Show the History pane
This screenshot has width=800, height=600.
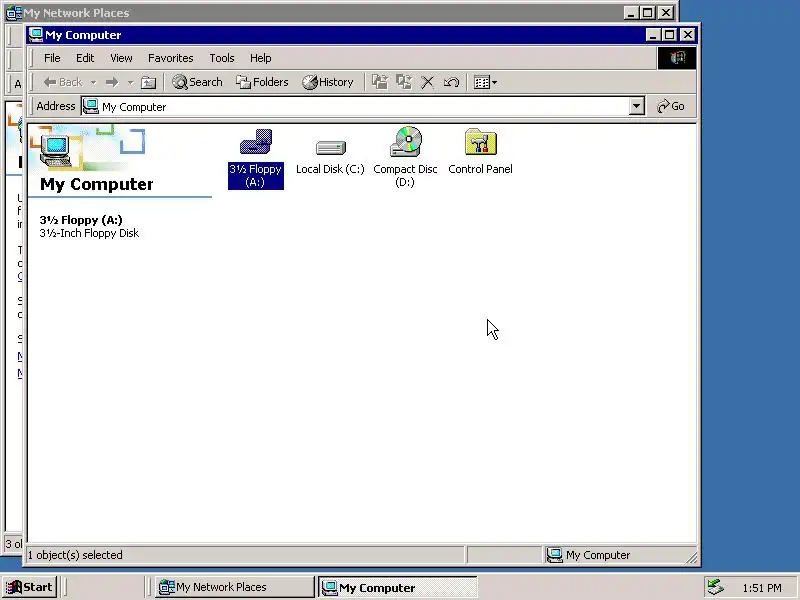click(x=328, y=82)
